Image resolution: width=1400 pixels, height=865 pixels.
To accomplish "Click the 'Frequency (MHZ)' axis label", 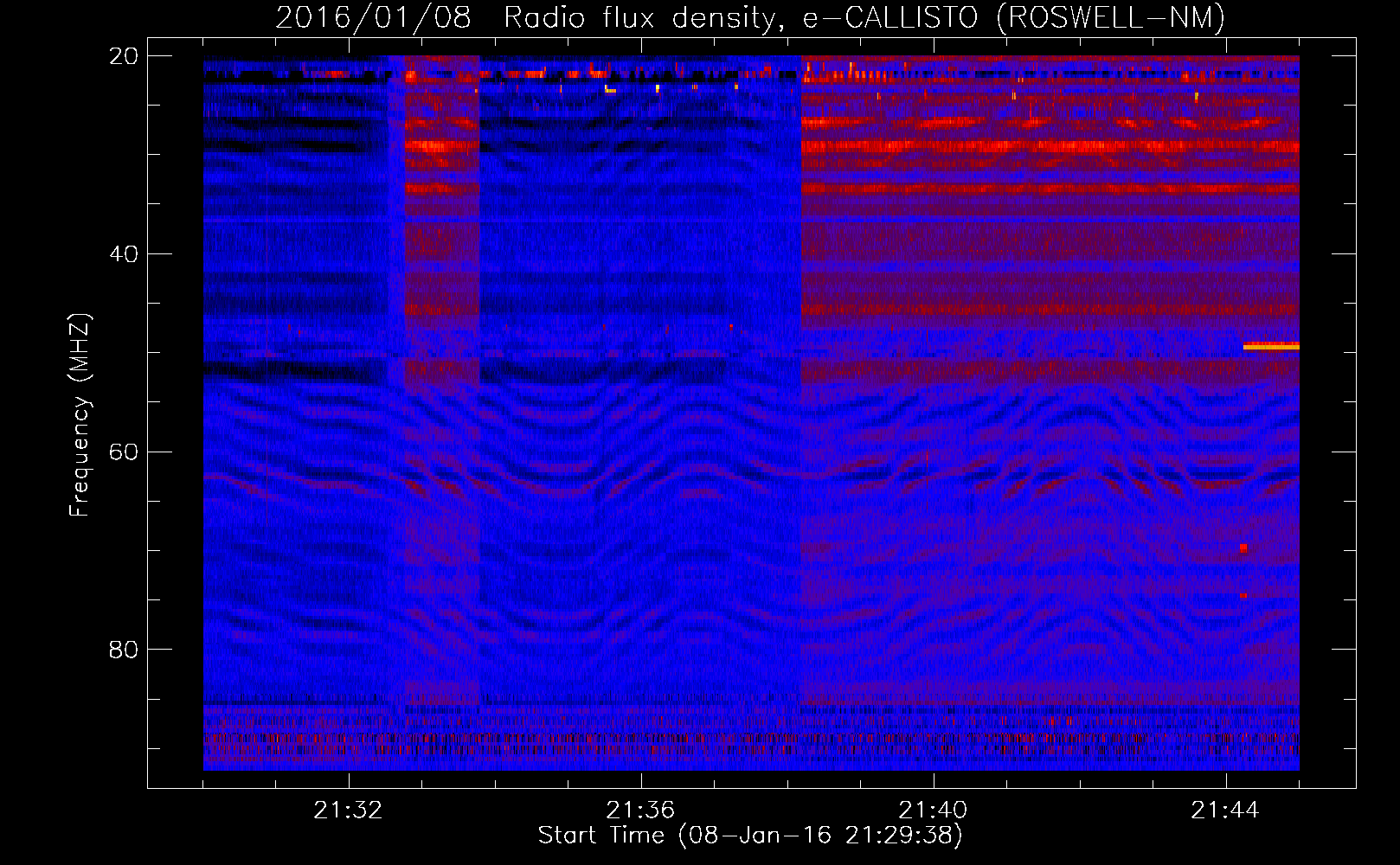I will pos(80,414).
